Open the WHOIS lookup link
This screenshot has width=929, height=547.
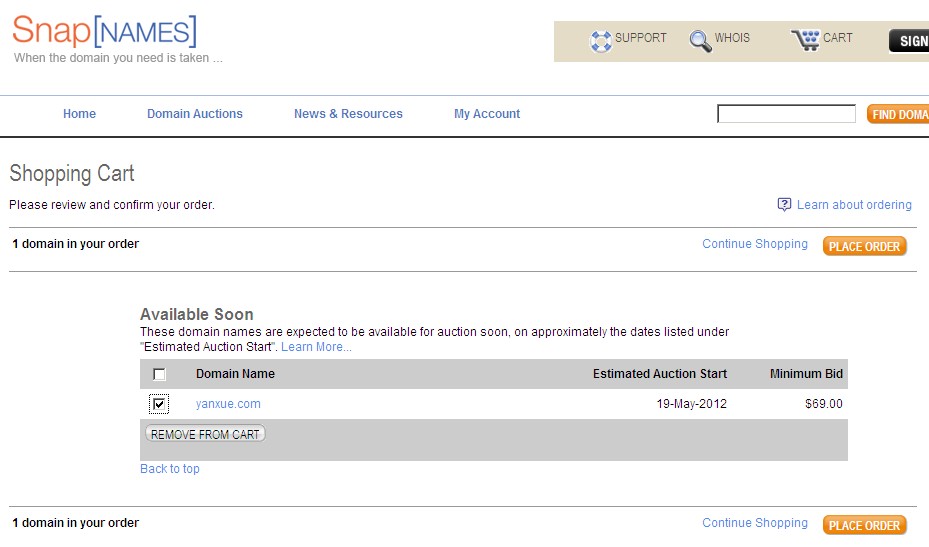pos(732,38)
